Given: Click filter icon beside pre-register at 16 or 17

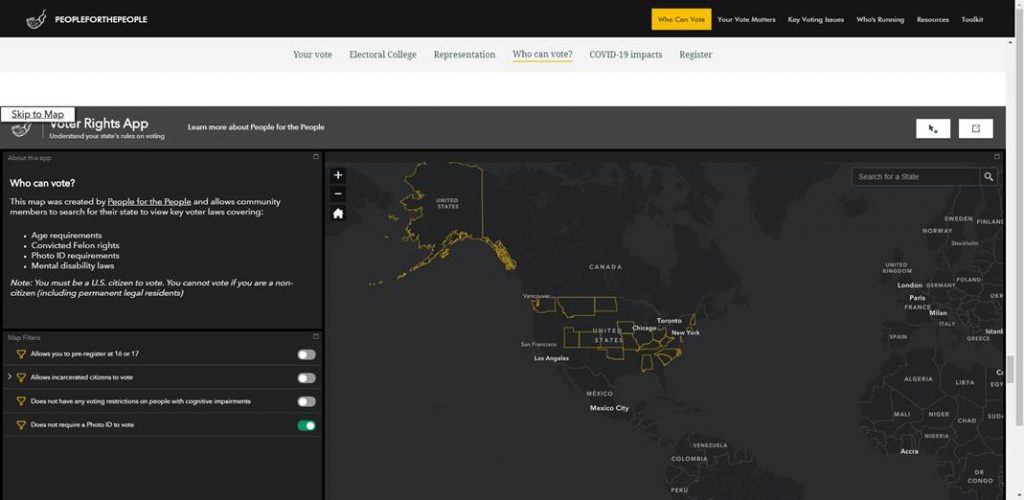Looking at the screenshot, I should point(21,354).
